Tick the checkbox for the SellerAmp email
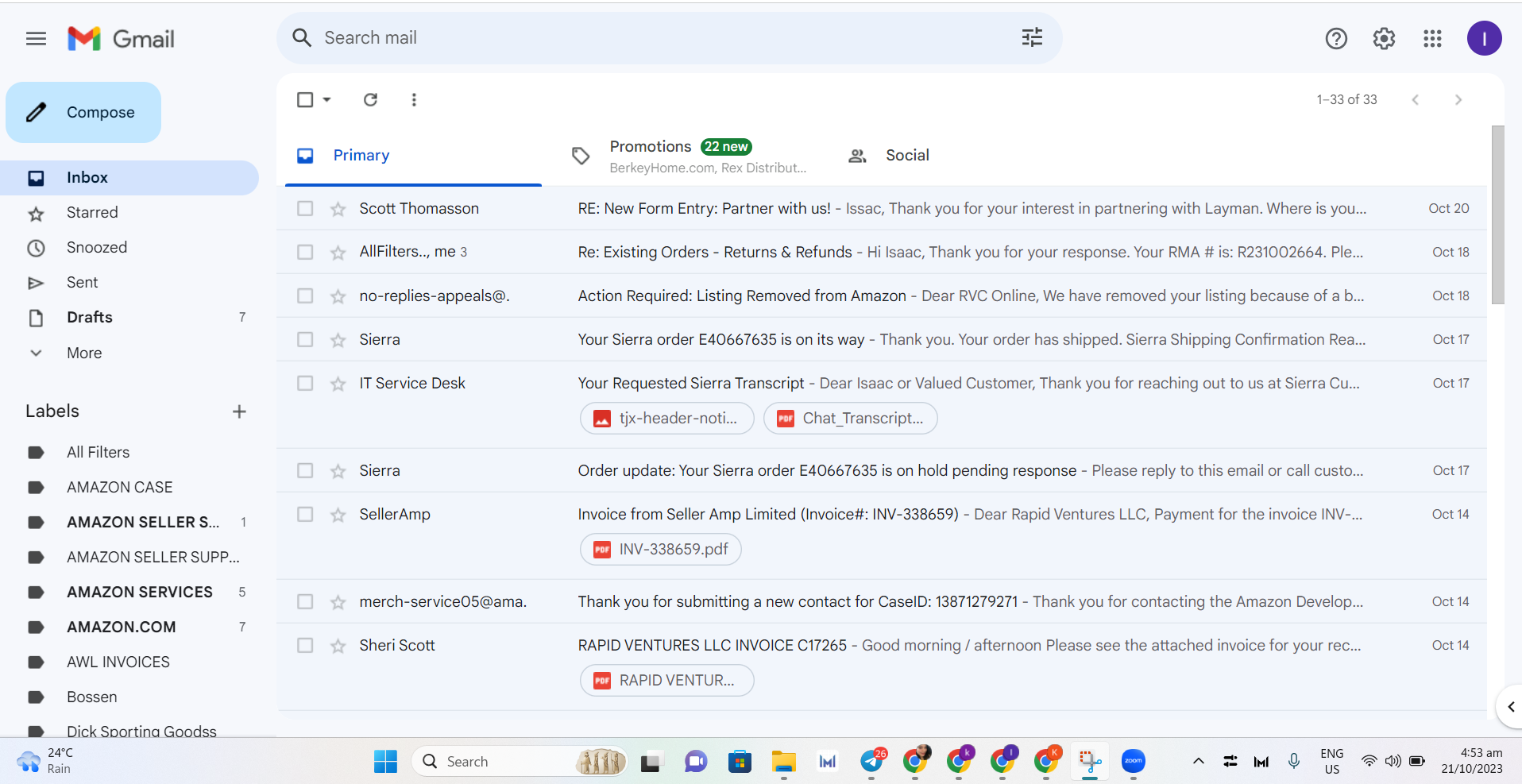 [x=305, y=514]
